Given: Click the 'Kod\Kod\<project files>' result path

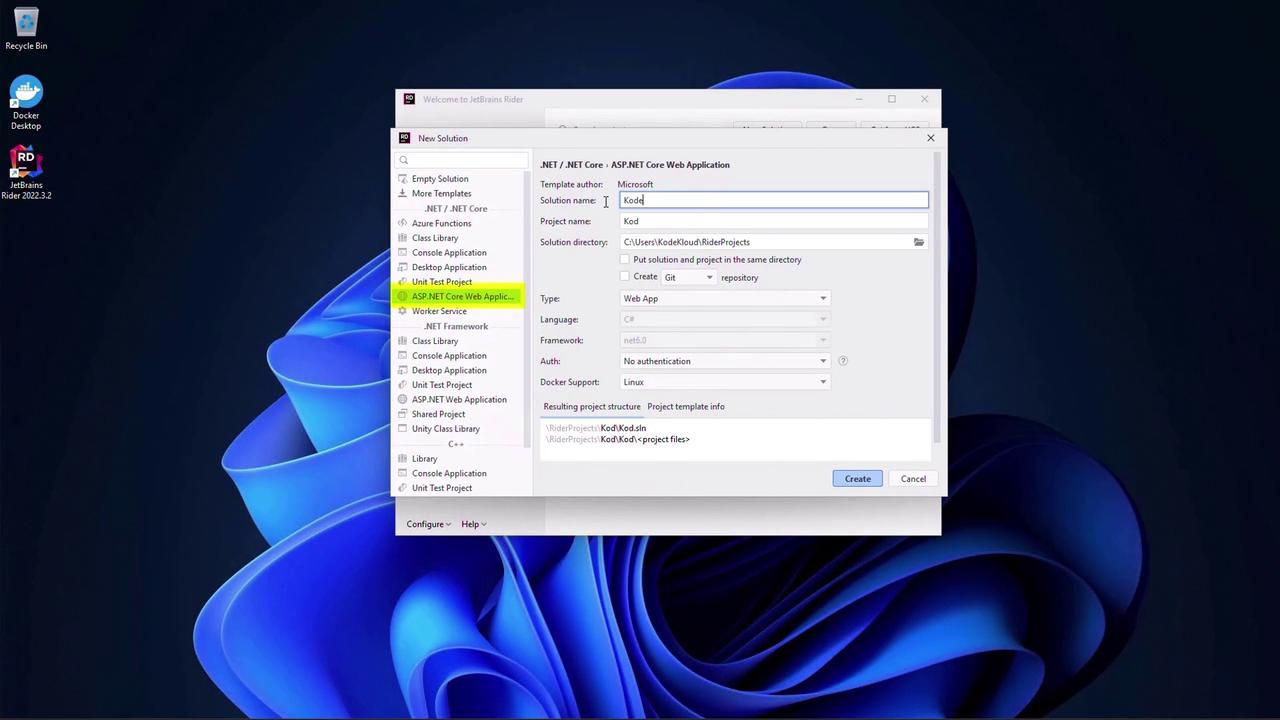Looking at the screenshot, I should tap(645, 439).
